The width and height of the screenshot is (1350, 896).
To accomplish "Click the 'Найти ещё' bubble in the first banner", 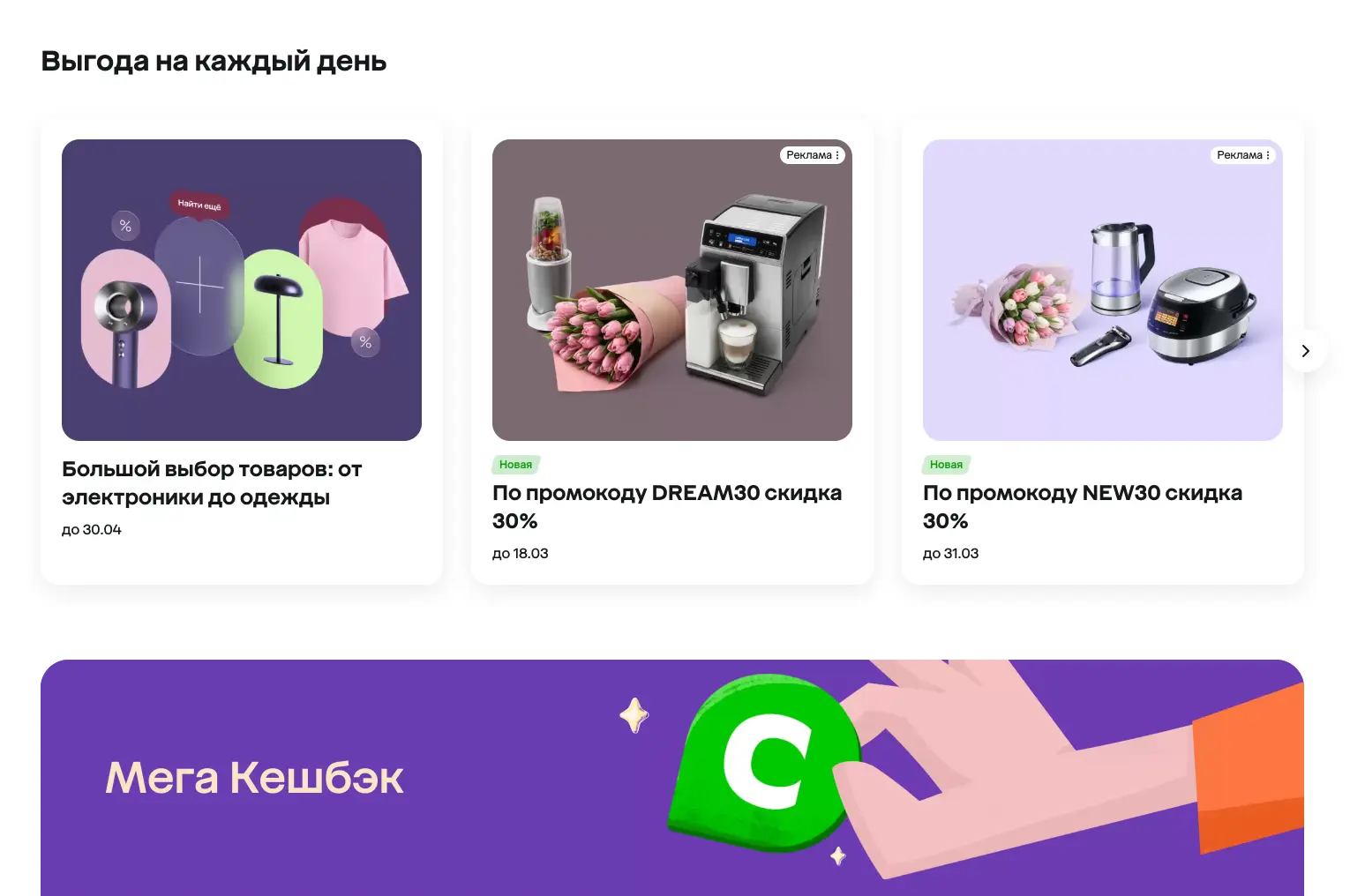I will point(199,205).
